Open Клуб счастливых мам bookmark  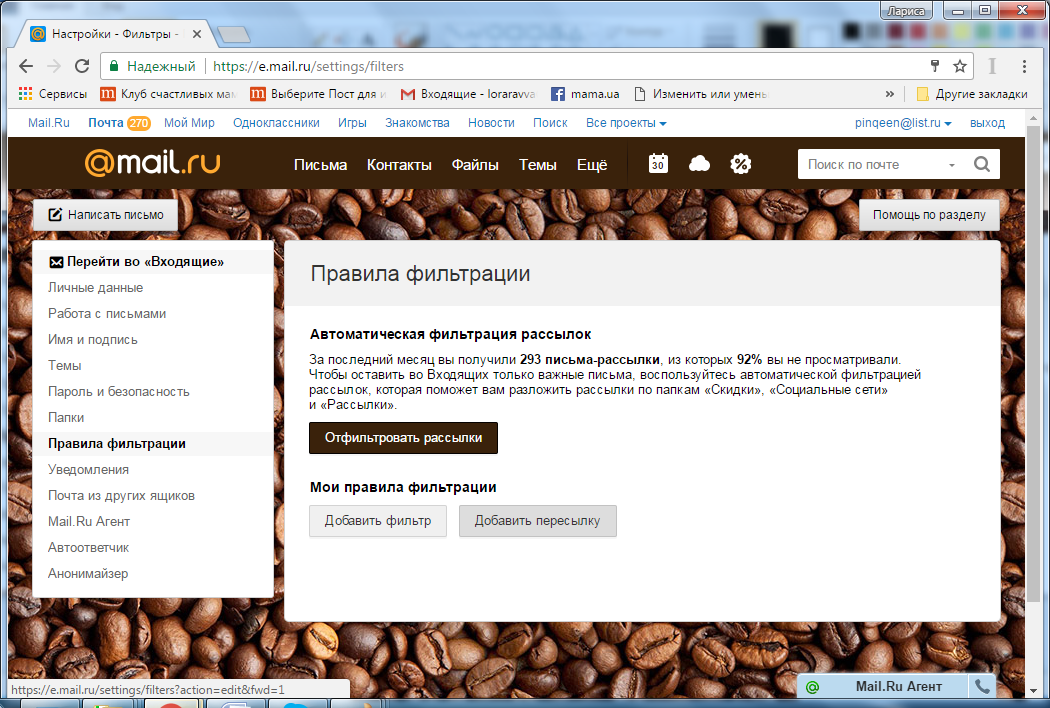click(168, 94)
